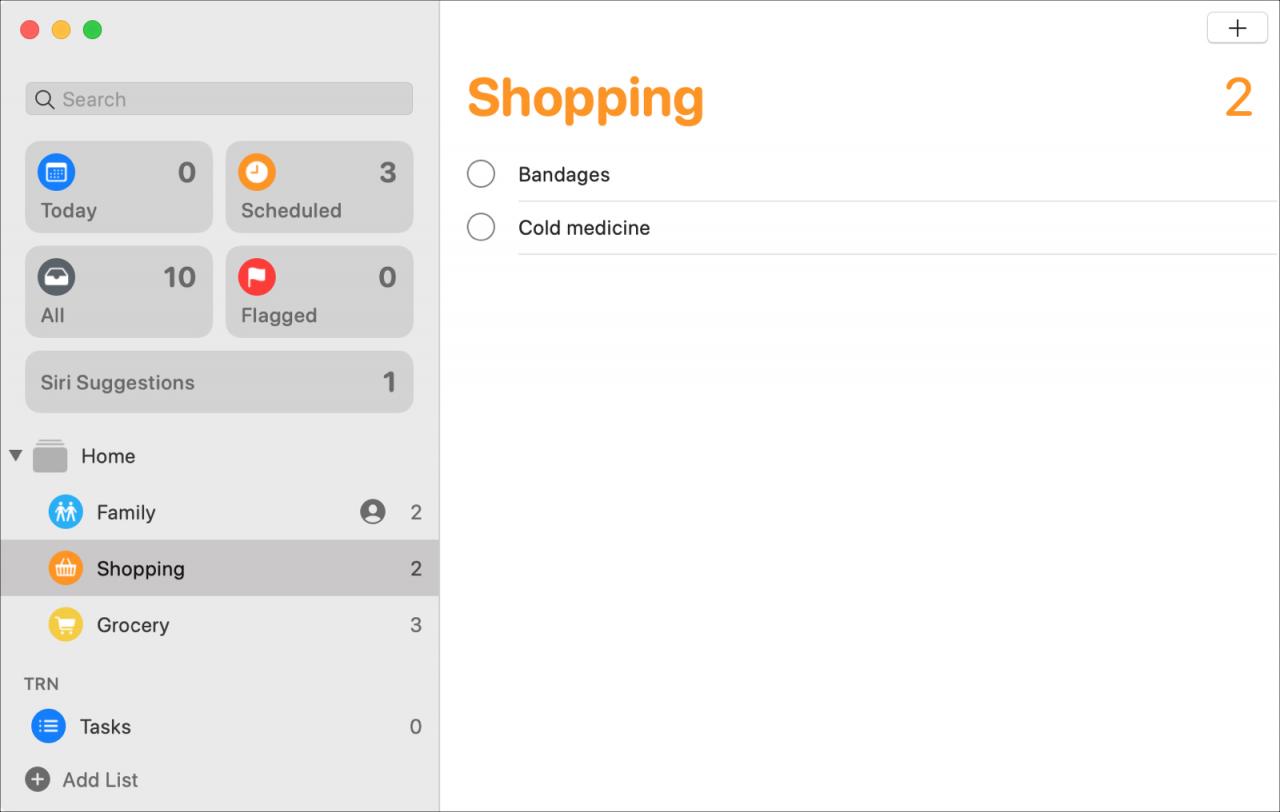Click the blue Tasks list icon
This screenshot has width=1280, height=812.
click(48, 727)
